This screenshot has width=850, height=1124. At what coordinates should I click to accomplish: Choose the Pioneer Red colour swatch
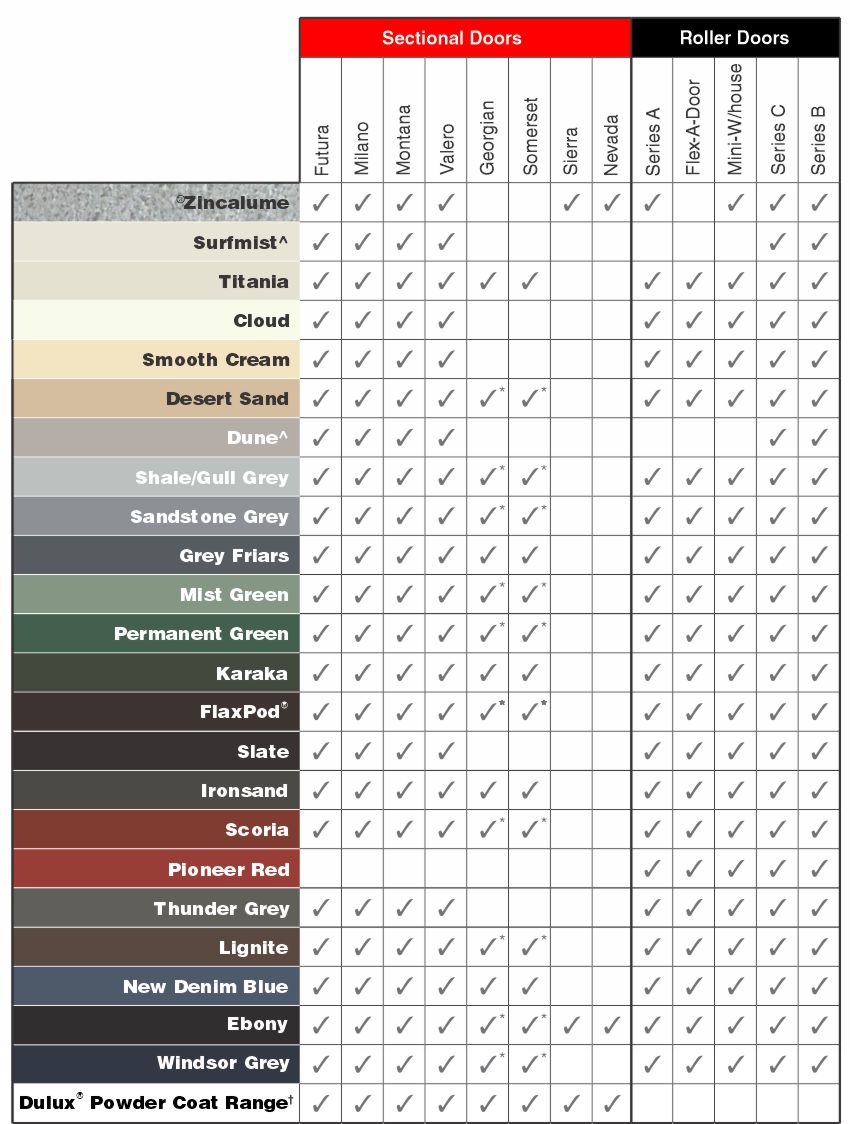[156, 869]
